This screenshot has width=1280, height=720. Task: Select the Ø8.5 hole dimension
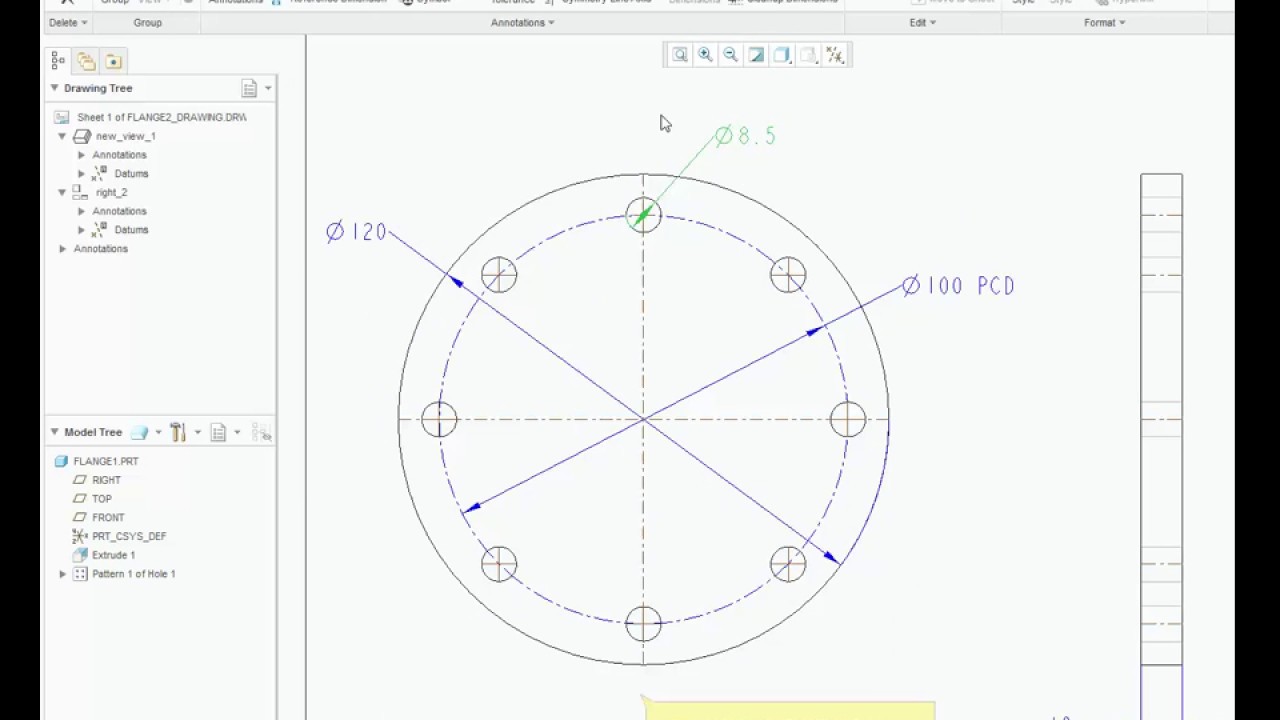pyautogui.click(x=745, y=136)
